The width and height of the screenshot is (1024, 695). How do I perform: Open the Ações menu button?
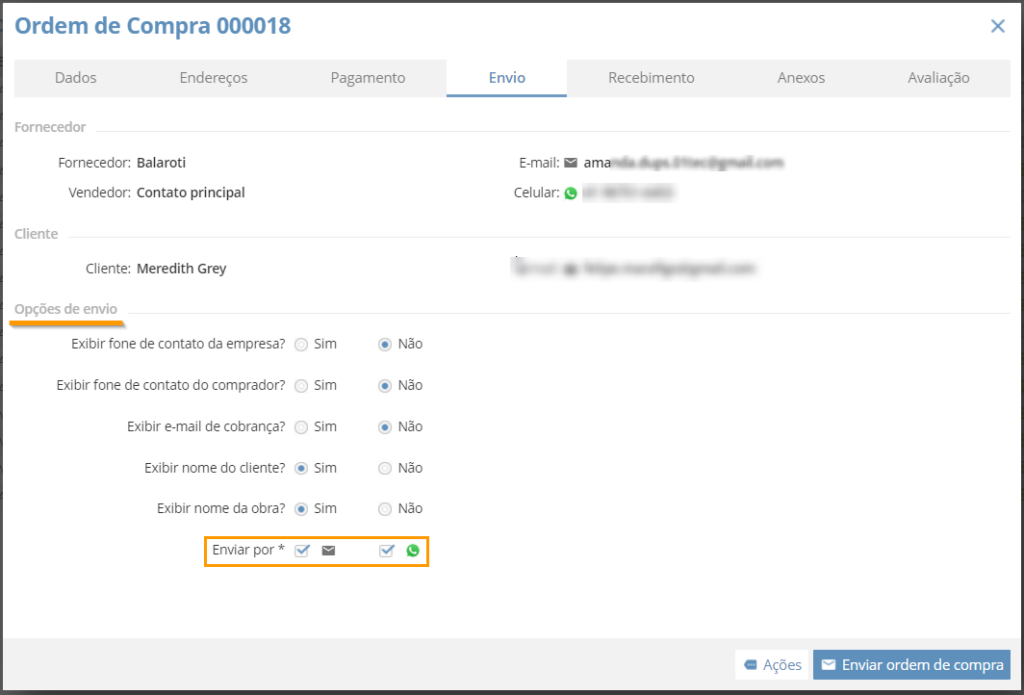772,665
